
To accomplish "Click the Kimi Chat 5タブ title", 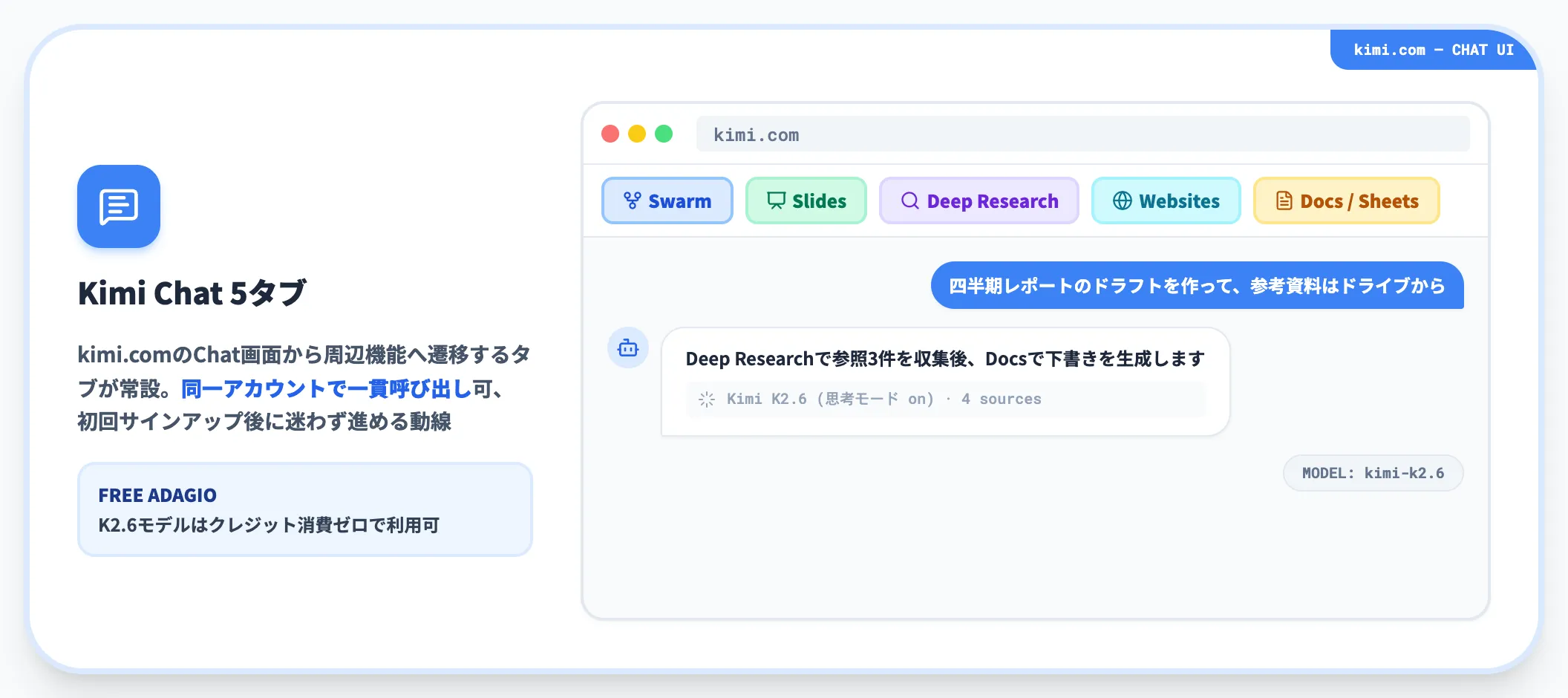I will coord(192,293).
